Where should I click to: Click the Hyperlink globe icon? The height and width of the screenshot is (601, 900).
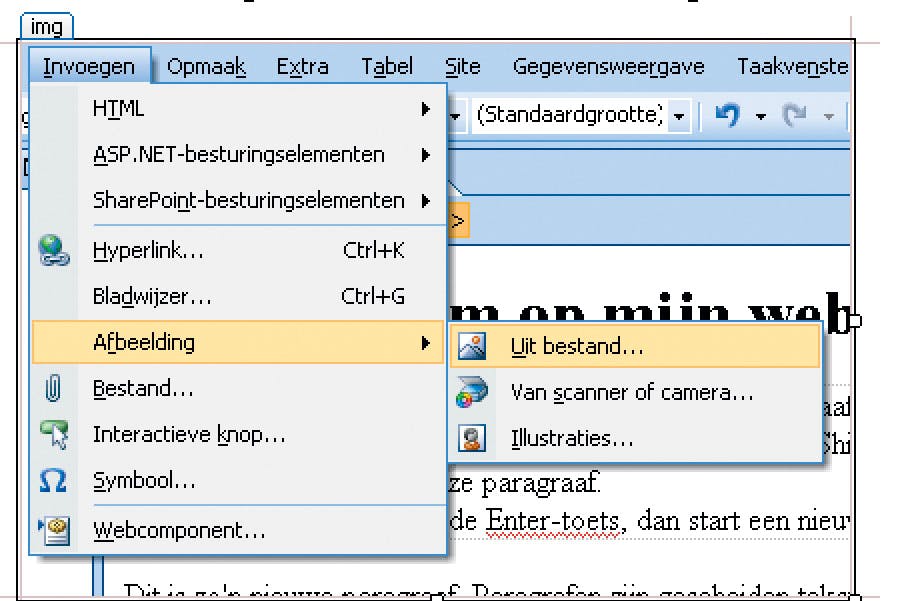(52, 251)
